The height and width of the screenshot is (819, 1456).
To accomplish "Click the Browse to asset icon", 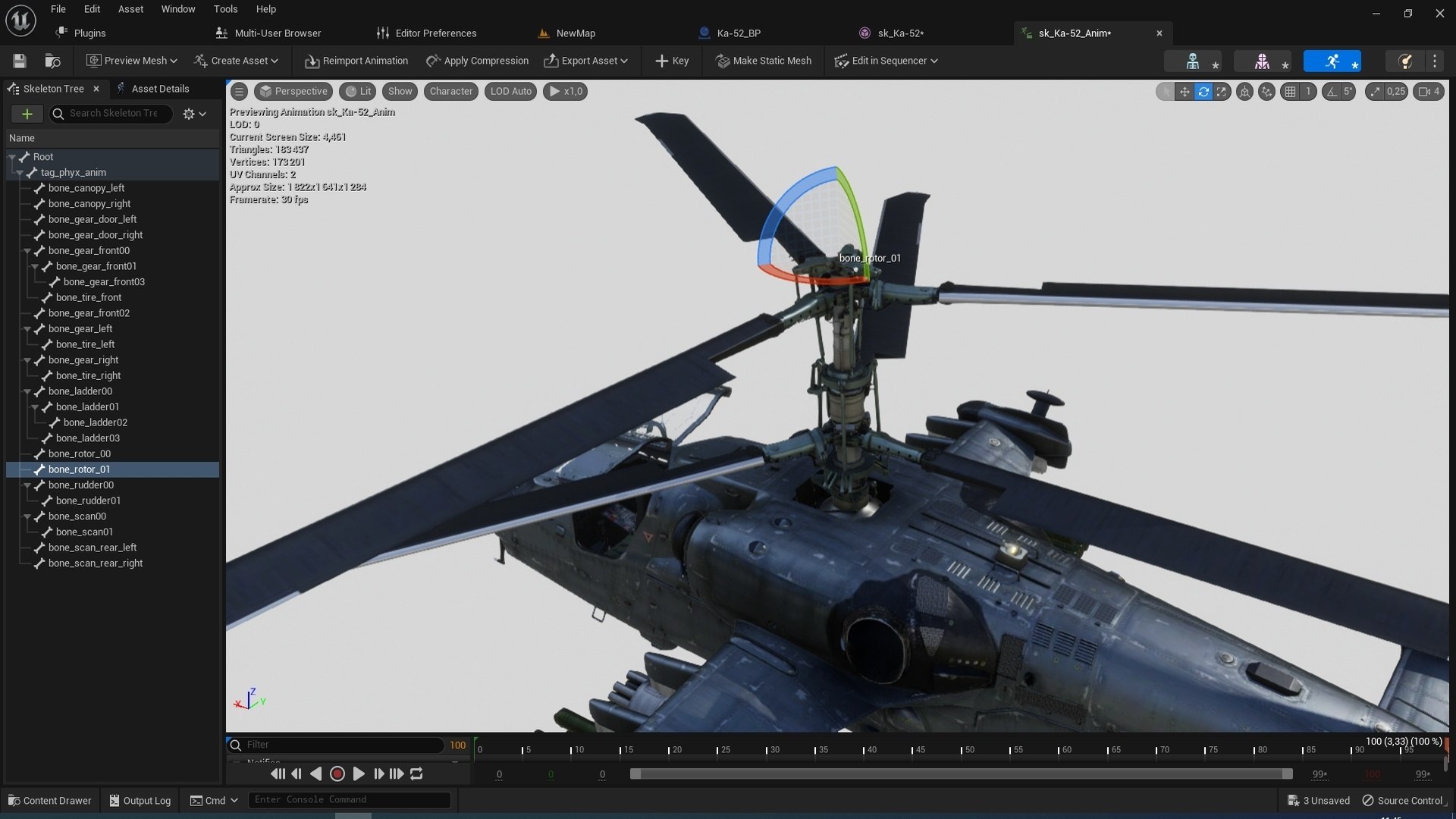I will (52, 61).
